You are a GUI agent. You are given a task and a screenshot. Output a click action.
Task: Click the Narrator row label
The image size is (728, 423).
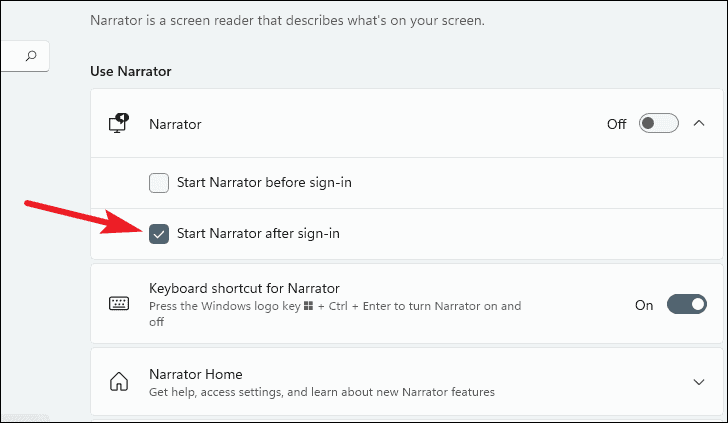(175, 124)
